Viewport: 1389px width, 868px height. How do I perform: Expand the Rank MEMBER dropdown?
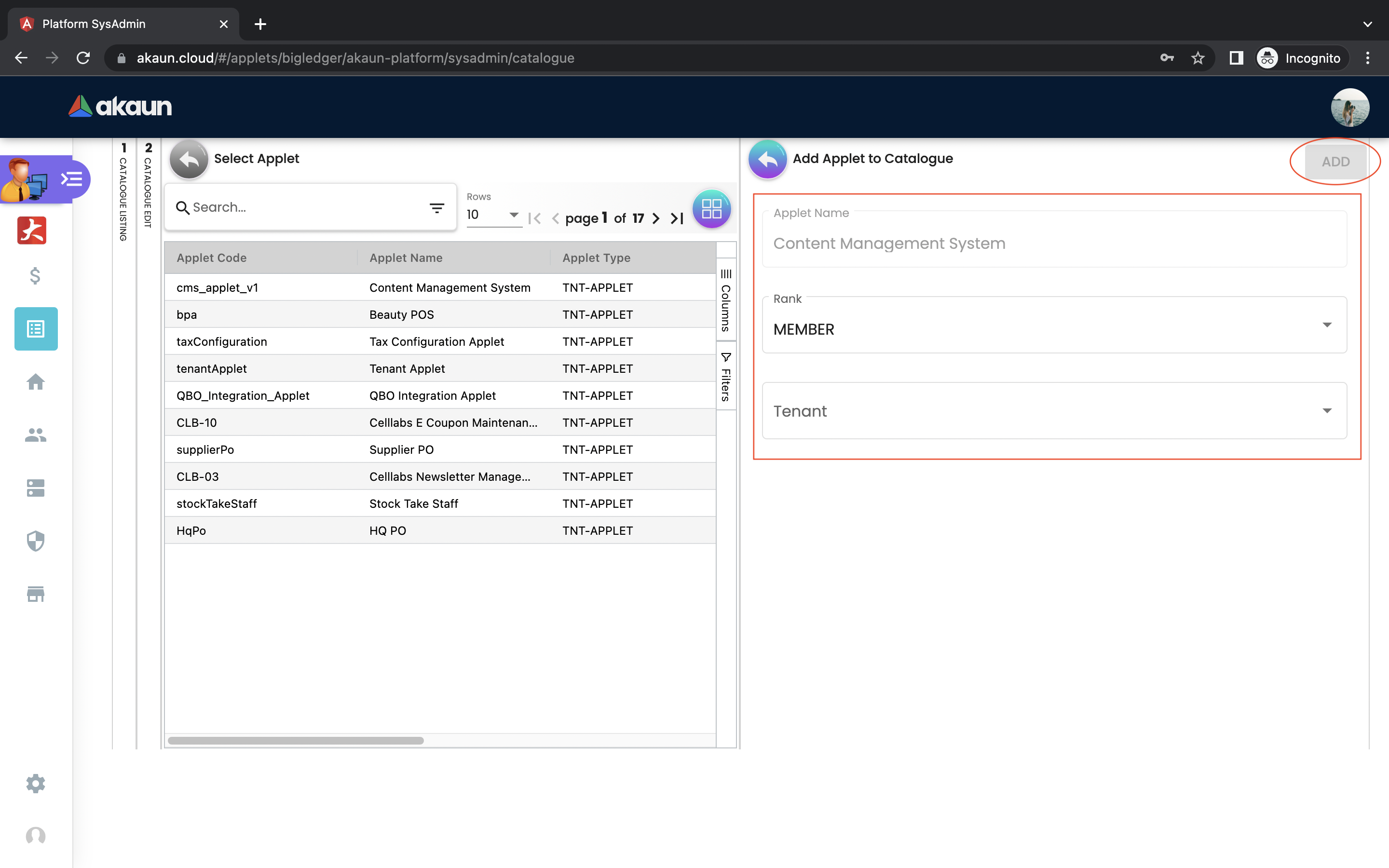click(x=1054, y=325)
